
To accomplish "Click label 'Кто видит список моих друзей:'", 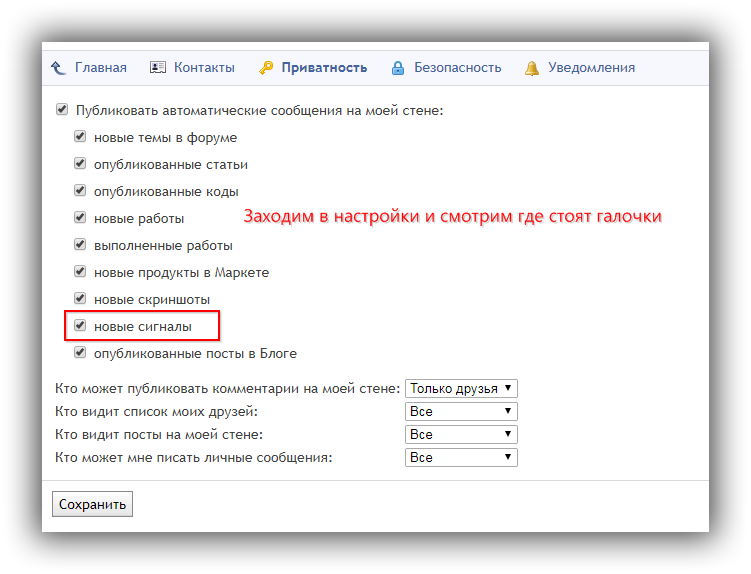I will [157, 412].
